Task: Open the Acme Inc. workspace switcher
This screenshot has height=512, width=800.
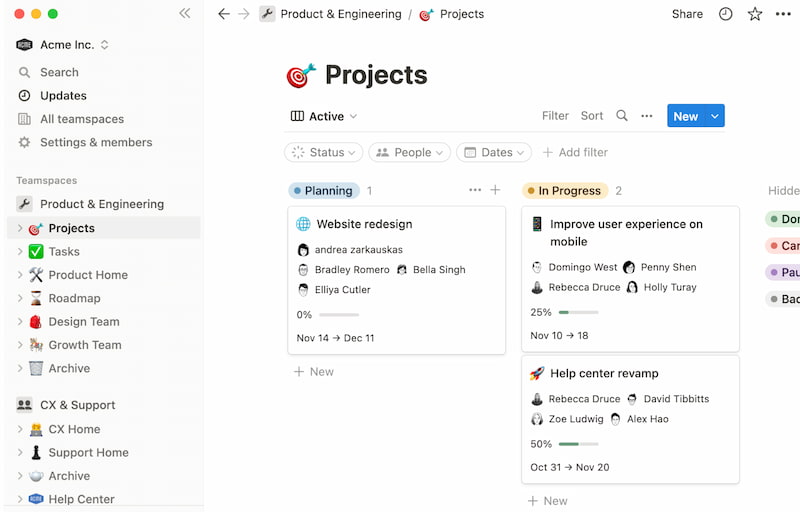Action: coord(62,45)
